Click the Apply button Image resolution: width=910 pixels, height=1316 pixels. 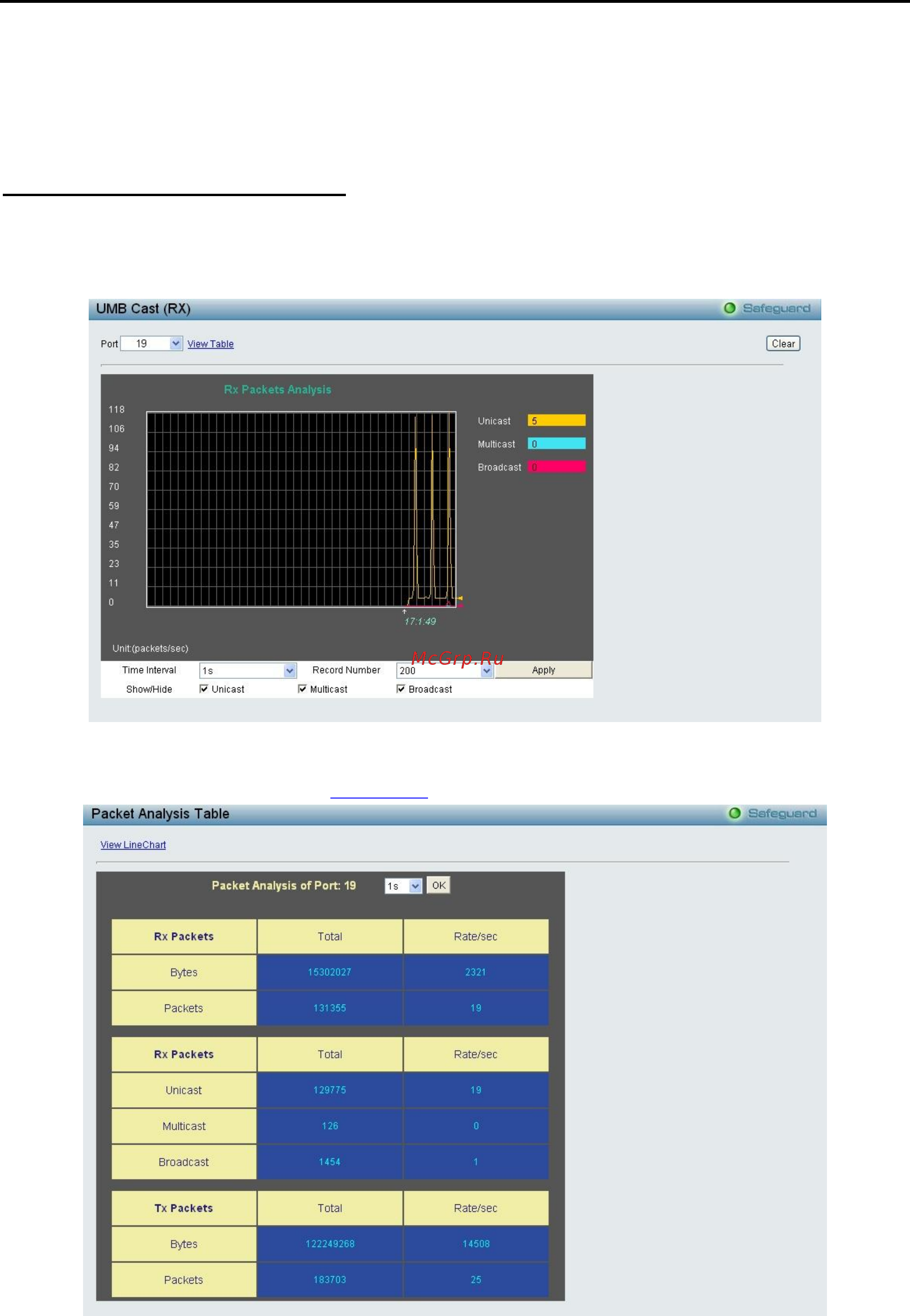click(x=543, y=669)
